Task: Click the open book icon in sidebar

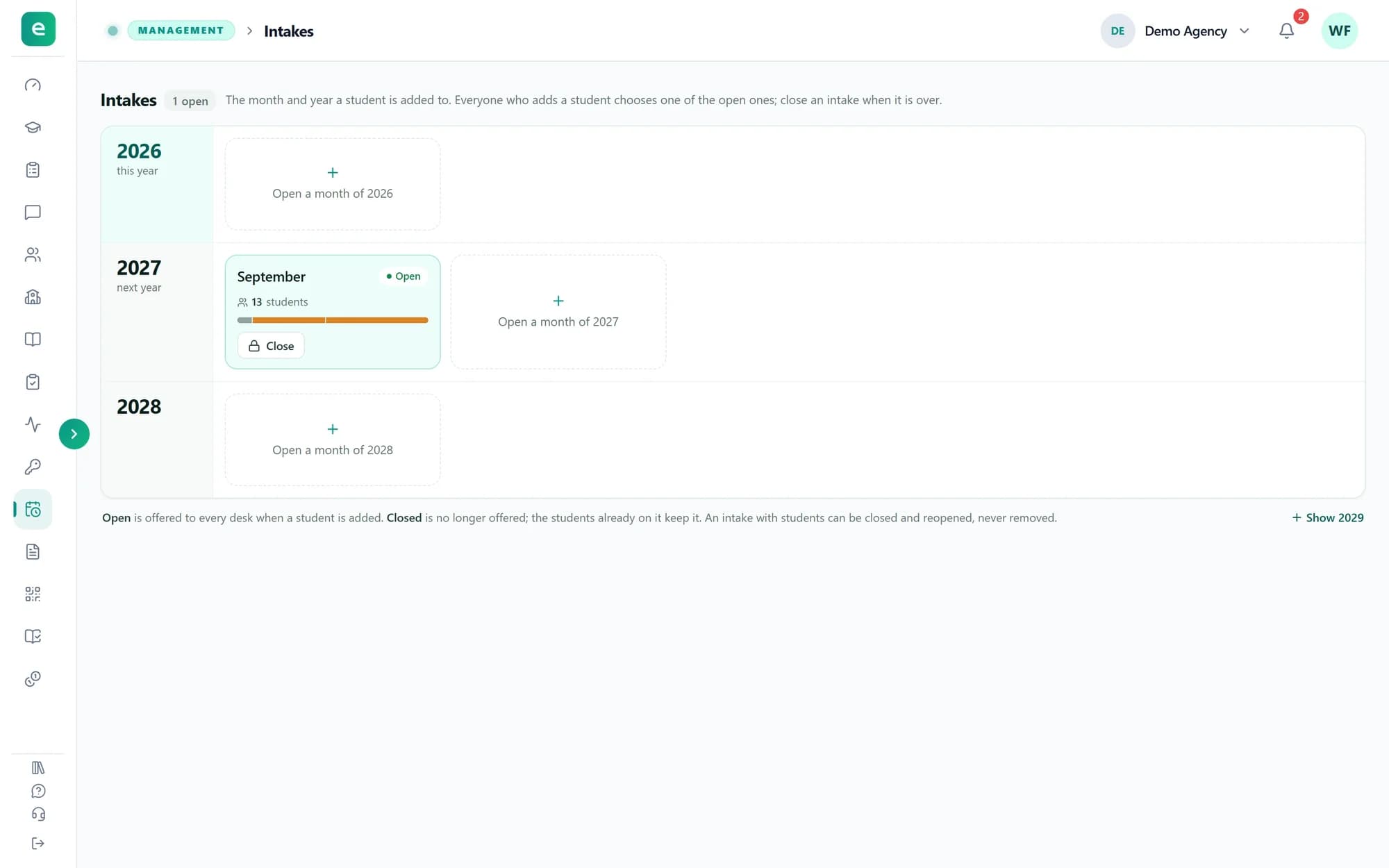Action: pyautogui.click(x=33, y=340)
